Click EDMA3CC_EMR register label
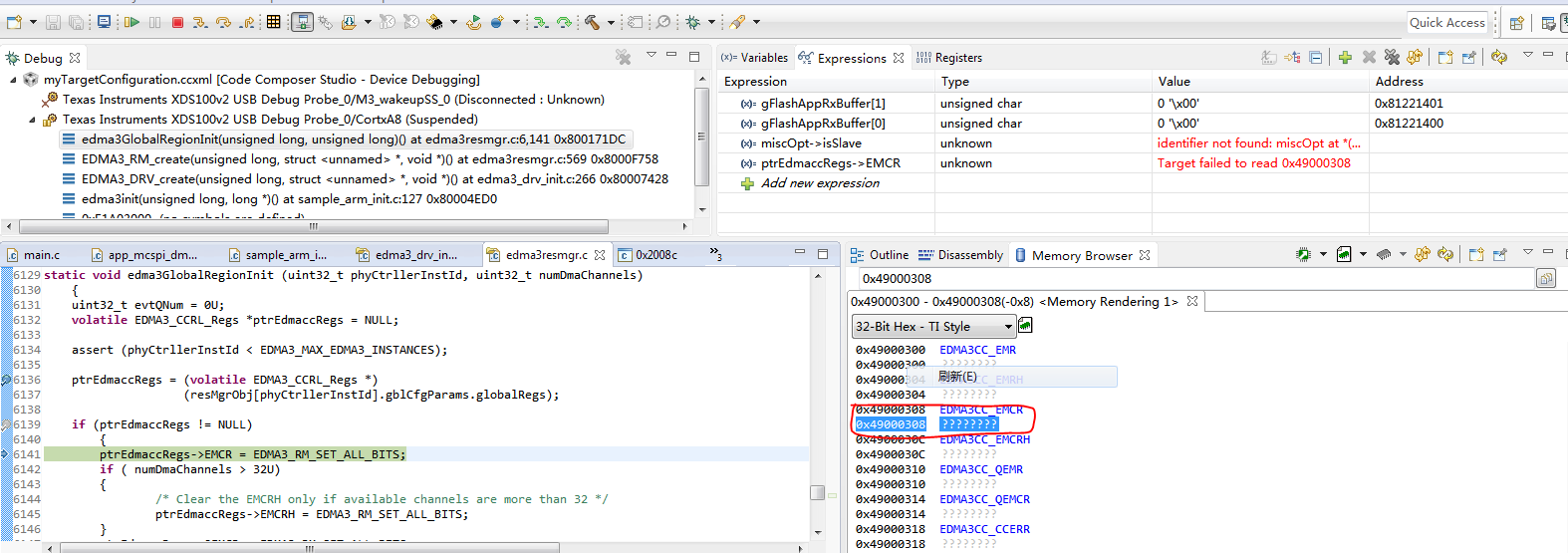This screenshot has width=1568, height=553. point(977,350)
